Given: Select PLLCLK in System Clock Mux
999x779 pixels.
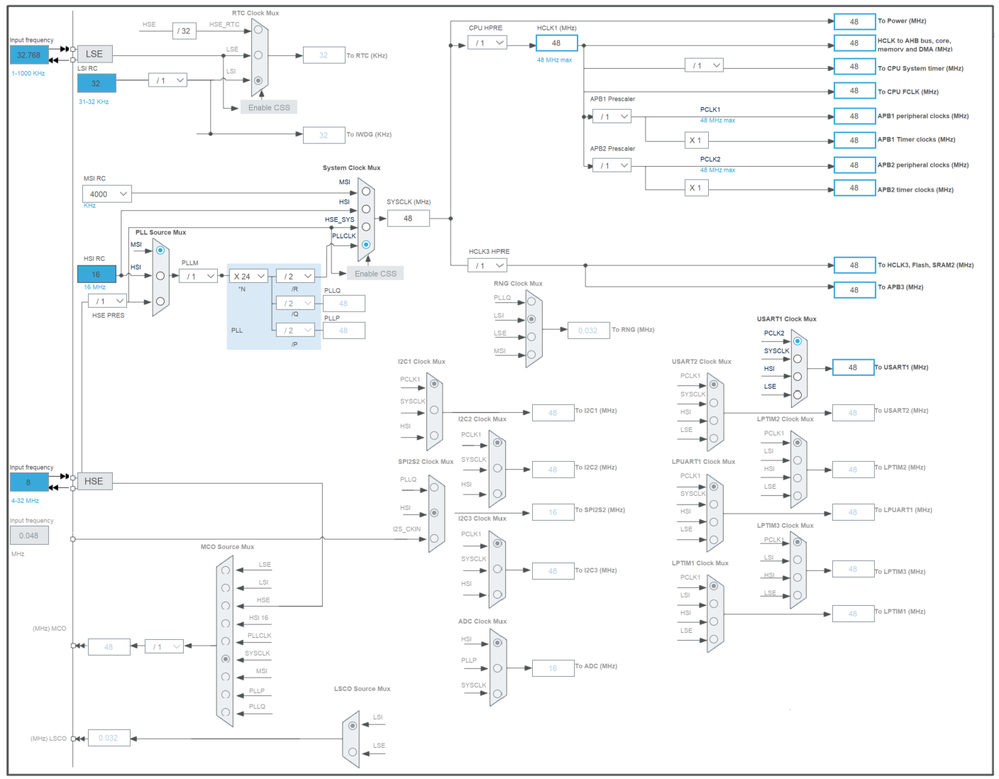Looking at the screenshot, I should pyautogui.click(x=366, y=245).
